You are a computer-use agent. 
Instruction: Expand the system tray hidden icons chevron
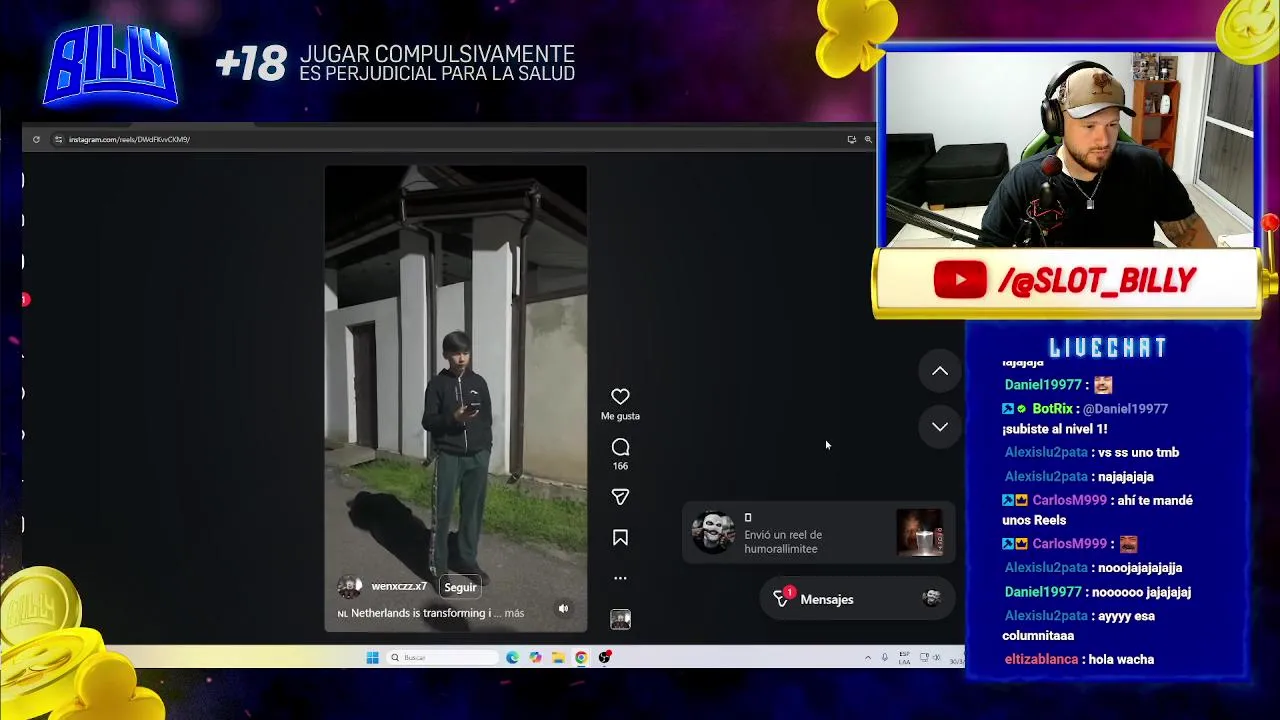point(867,657)
